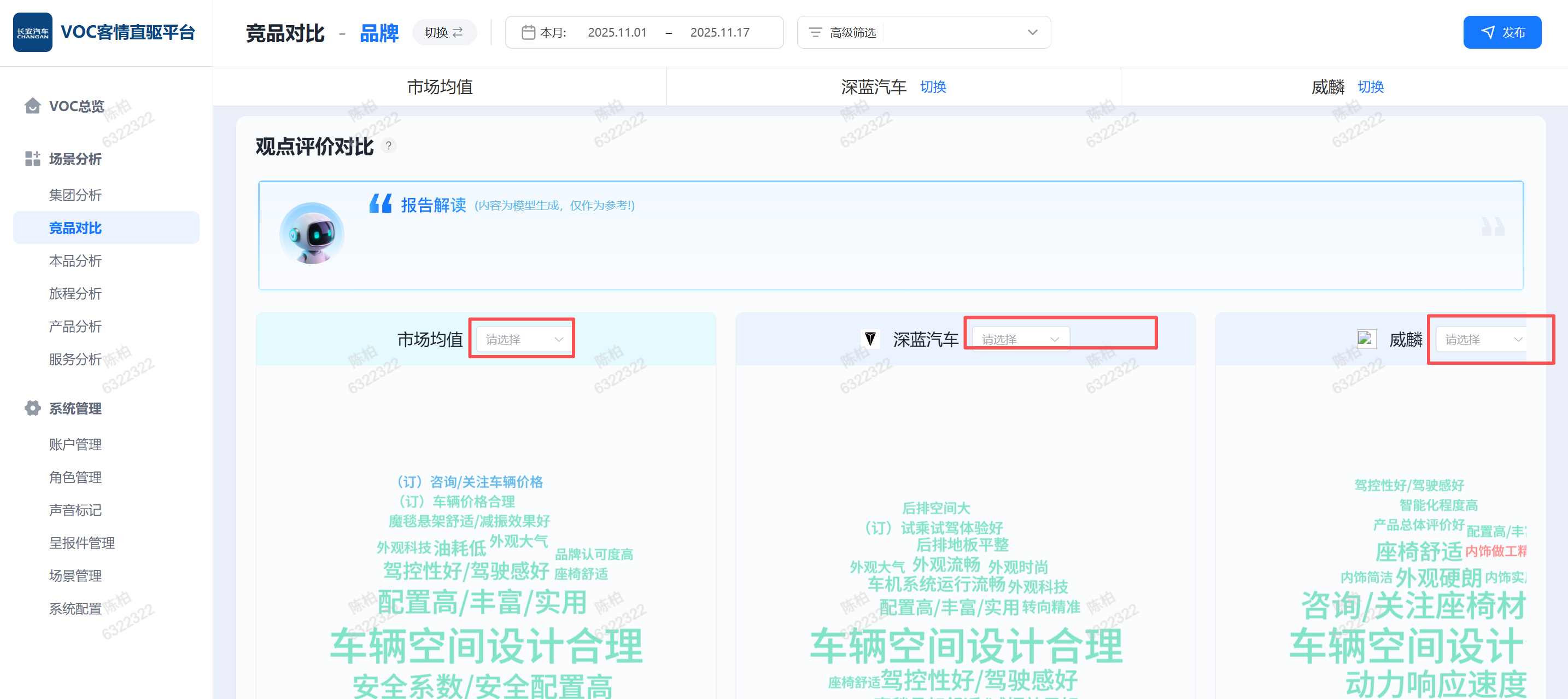Click the calendar icon in date range
This screenshot has height=699, width=1568.
(x=528, y=32)
